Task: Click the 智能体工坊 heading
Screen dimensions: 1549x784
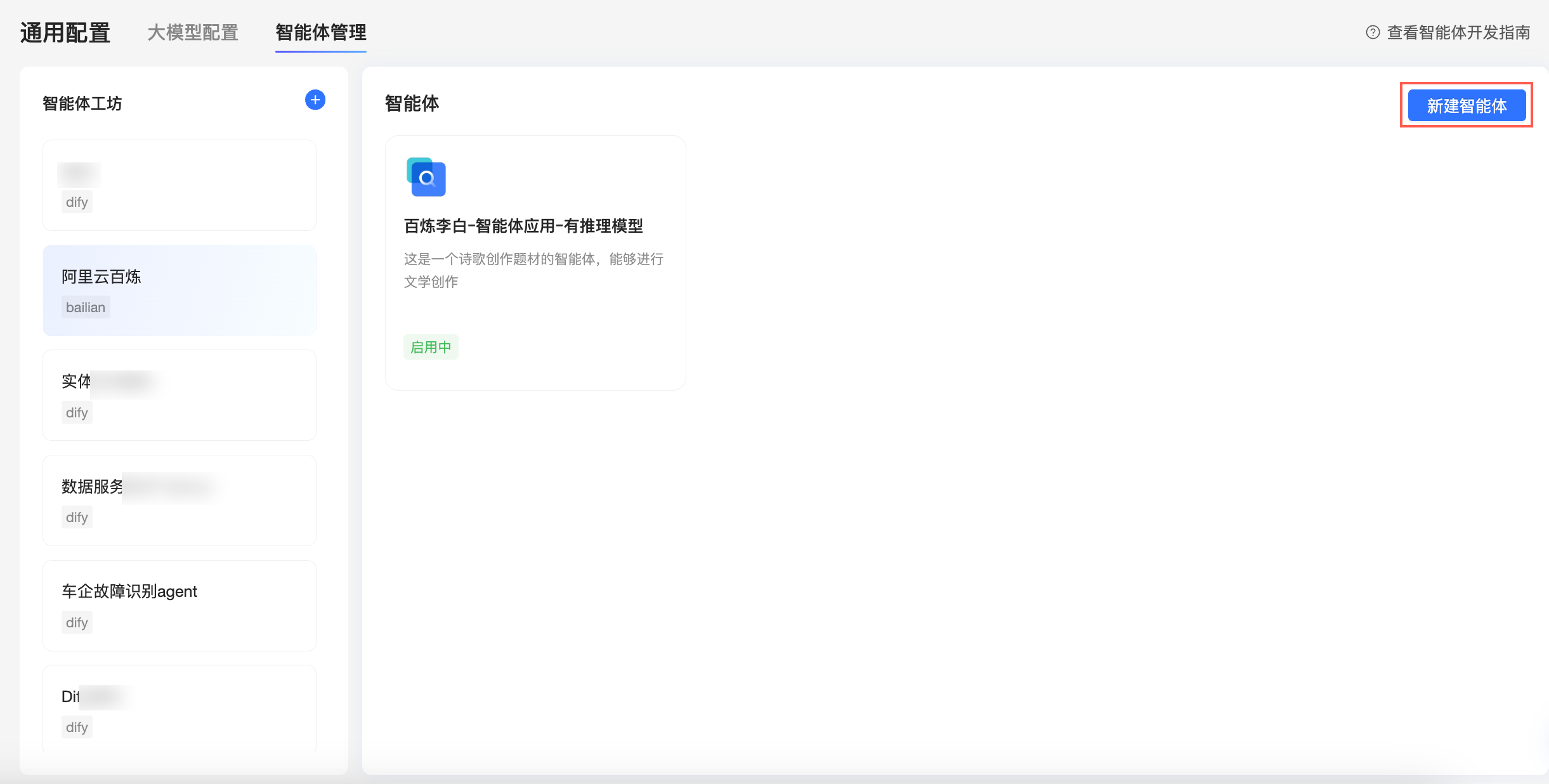Action: tap(82, 103)
